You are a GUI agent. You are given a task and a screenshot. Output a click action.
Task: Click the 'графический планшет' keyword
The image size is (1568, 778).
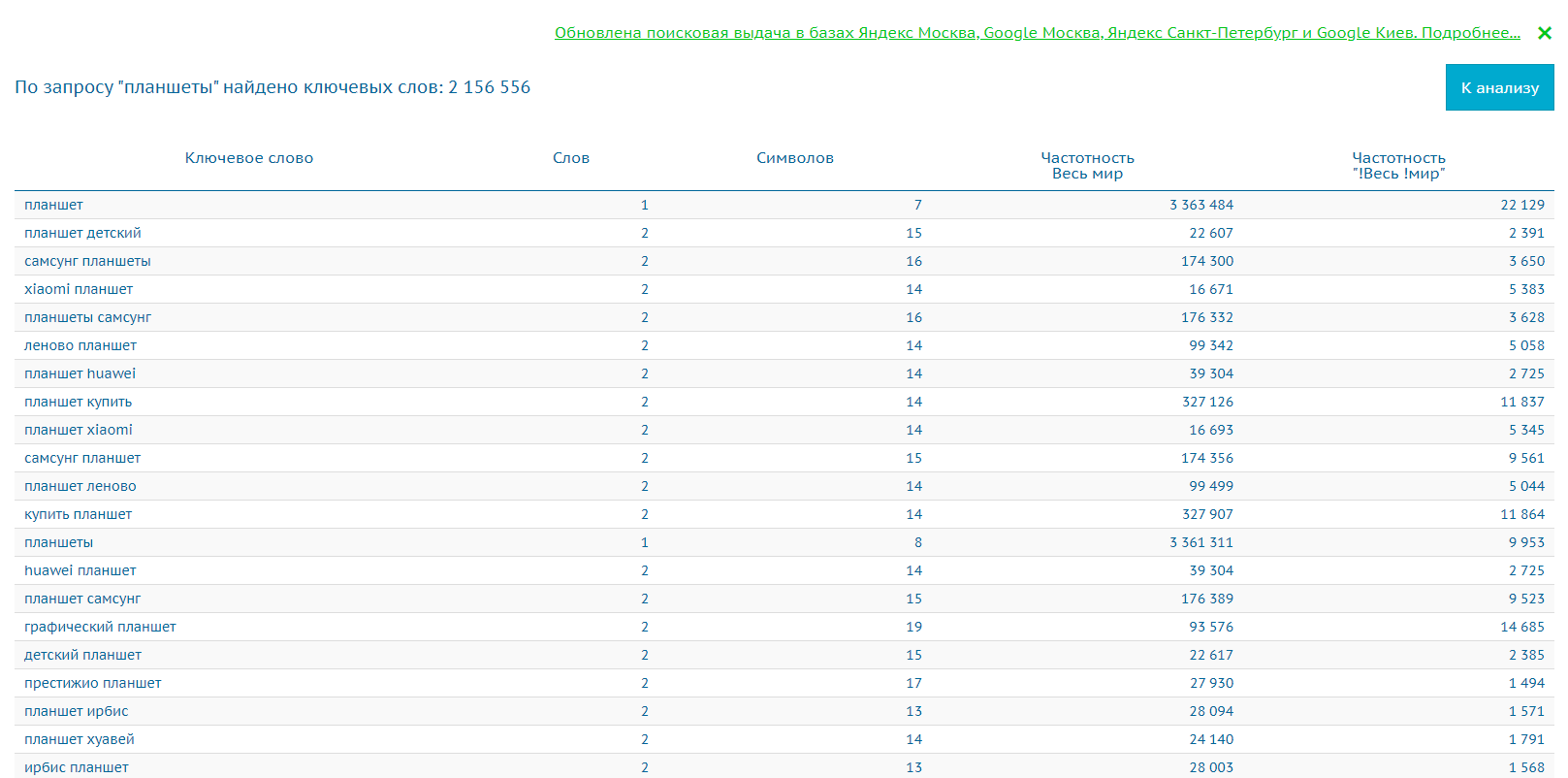100,627
